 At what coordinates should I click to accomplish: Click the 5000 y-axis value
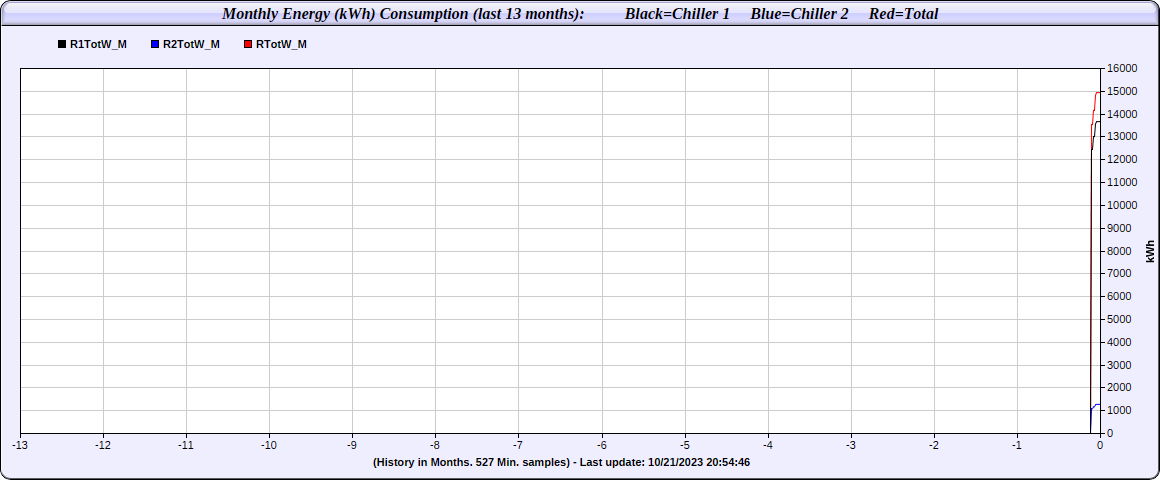point(1119,319)
